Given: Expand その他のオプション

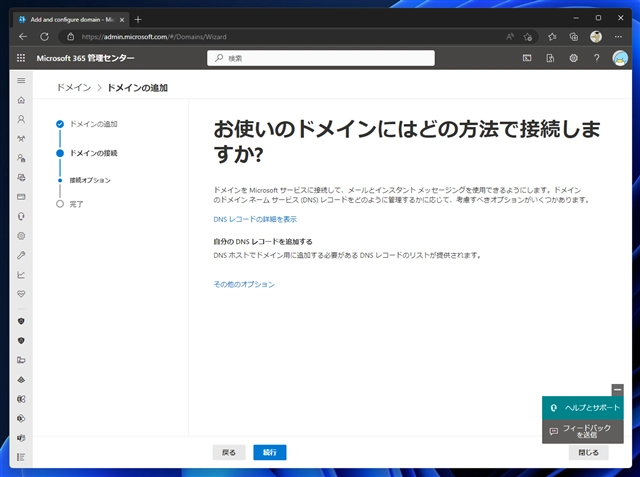Looking at the screenshot, I should click(243, 284).
